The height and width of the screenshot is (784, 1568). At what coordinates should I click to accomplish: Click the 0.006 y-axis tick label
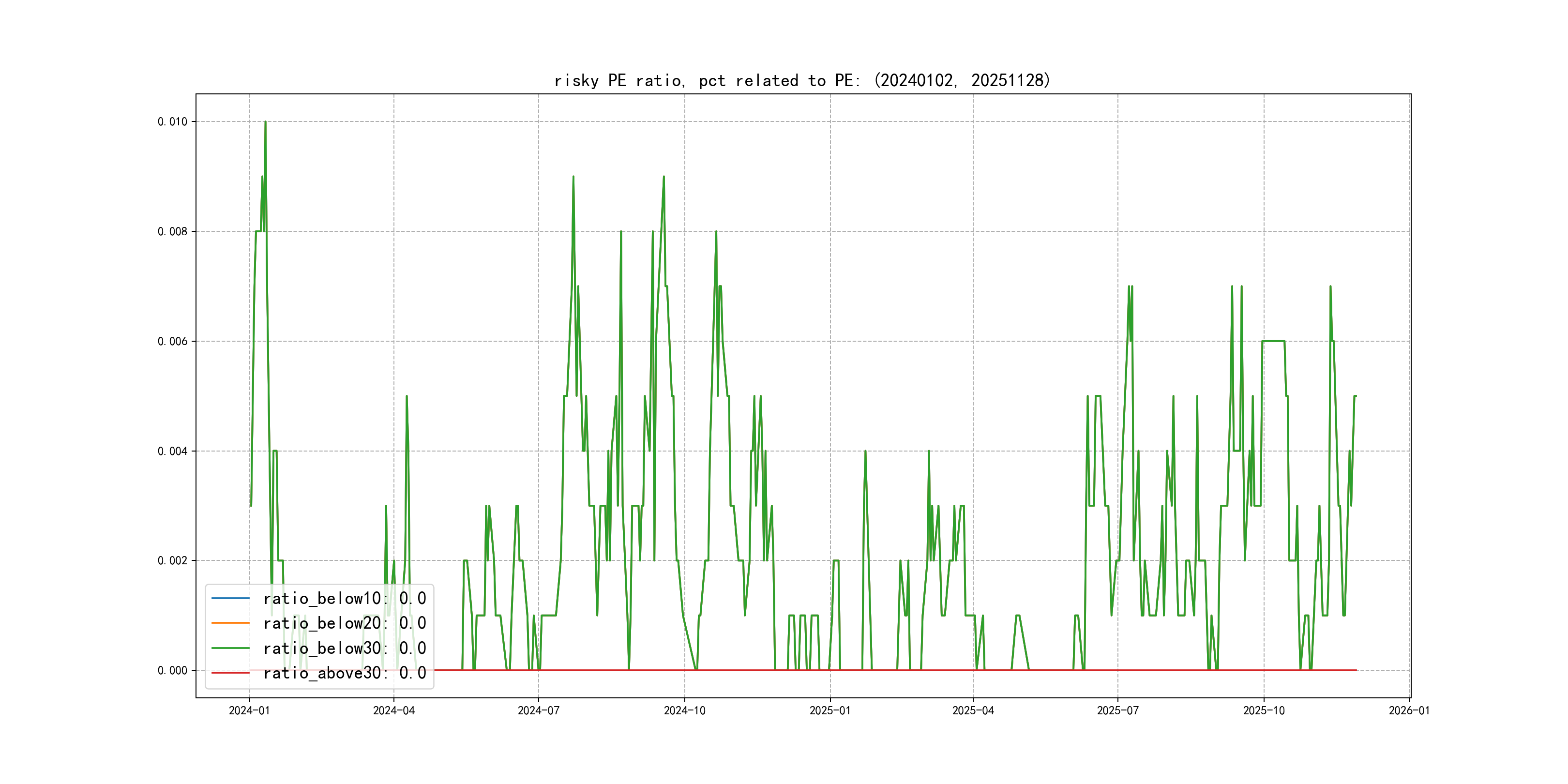(x=172, y=342)
